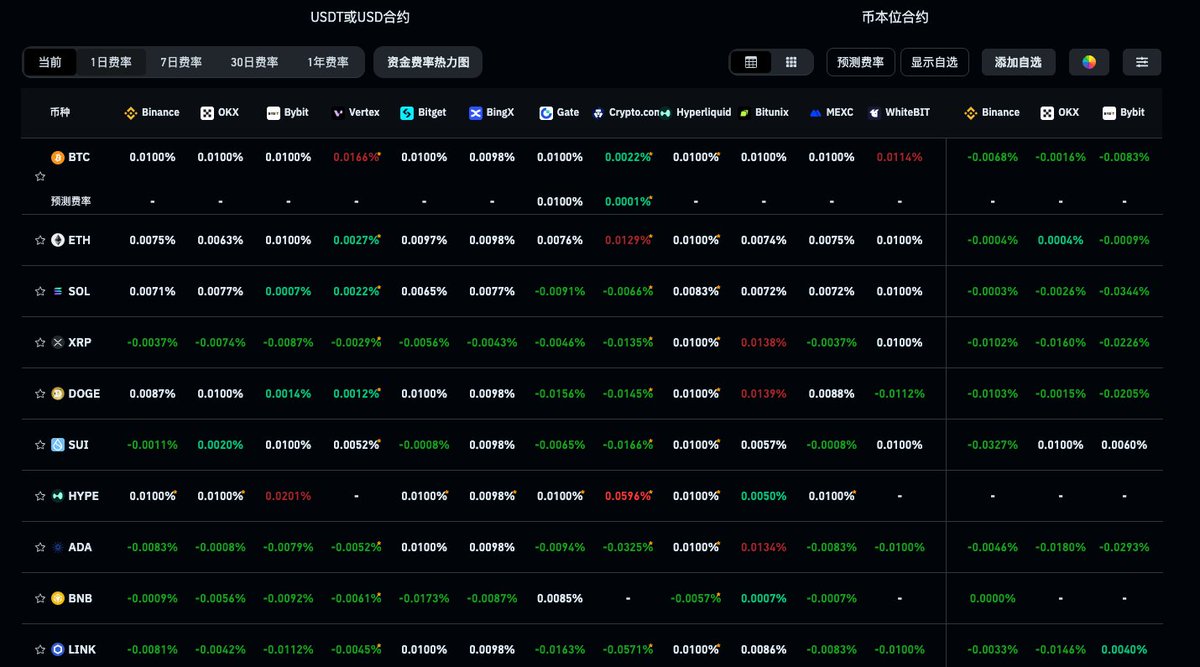The height and width of the screenshot is (667, 1200).
Task: Open the Vertex exchange column header
Action: (x=356, y=113)
